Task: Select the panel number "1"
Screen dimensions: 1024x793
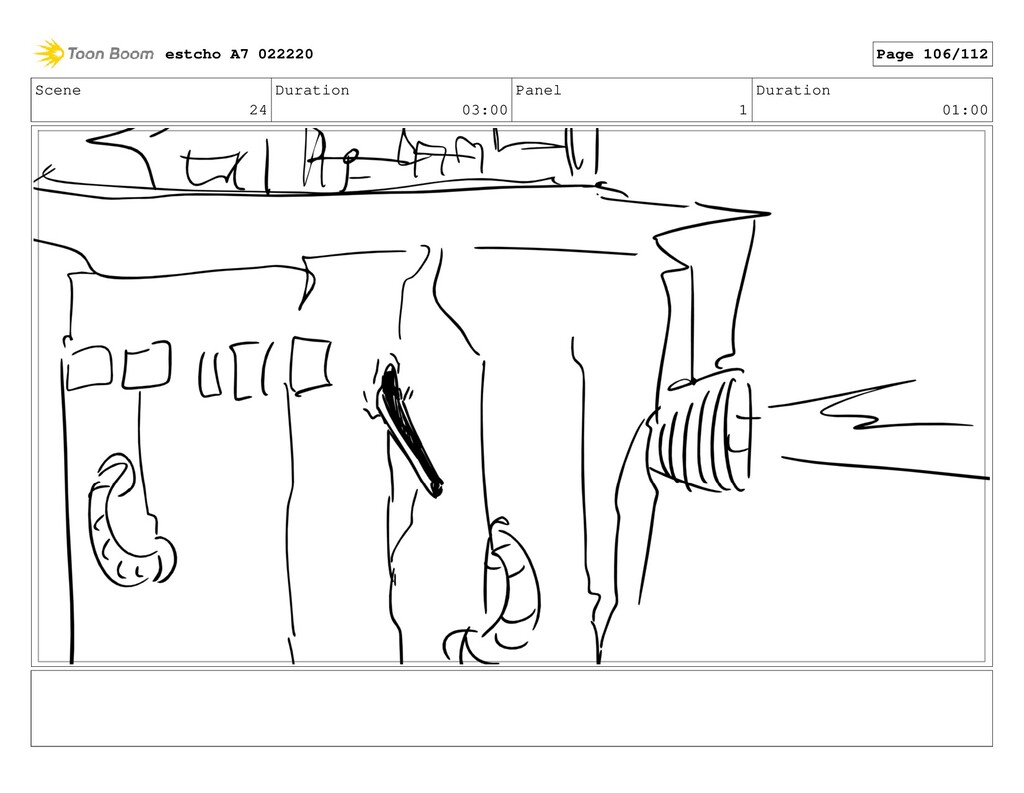Action: [743, 110]
